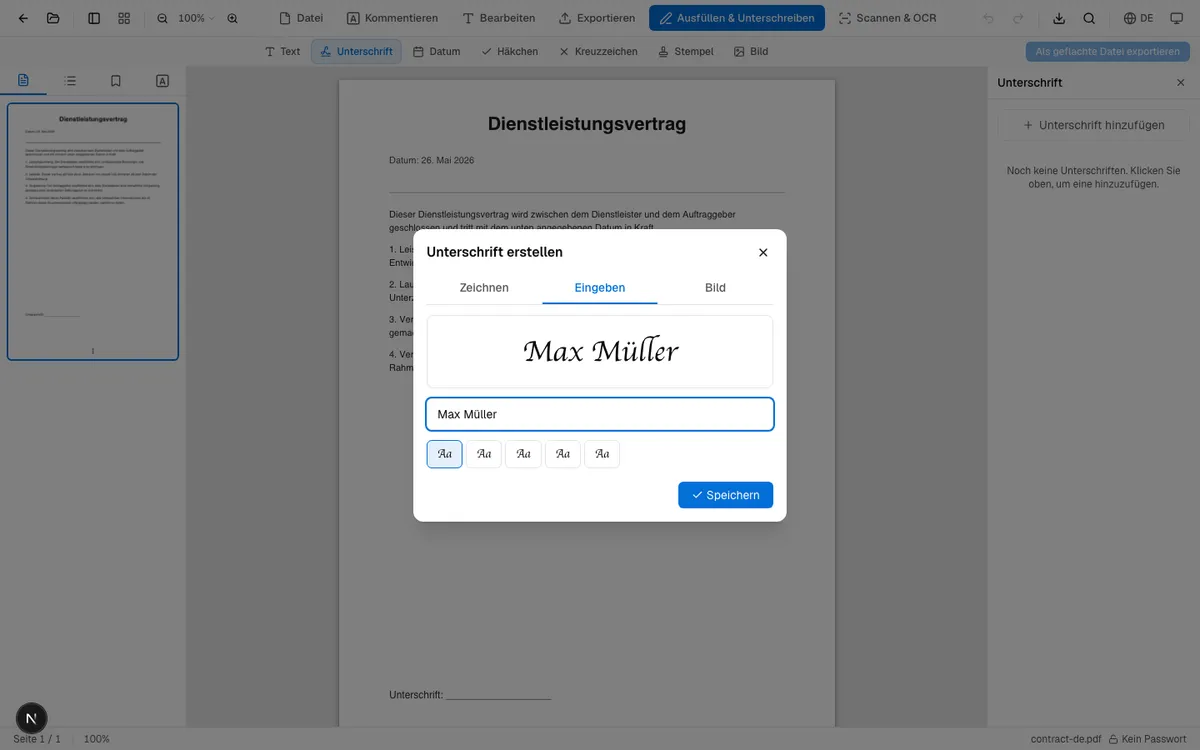Click the Speichern button
Image resolution: width=1200 pixels, height=750 pixels.
pos(725,495)
